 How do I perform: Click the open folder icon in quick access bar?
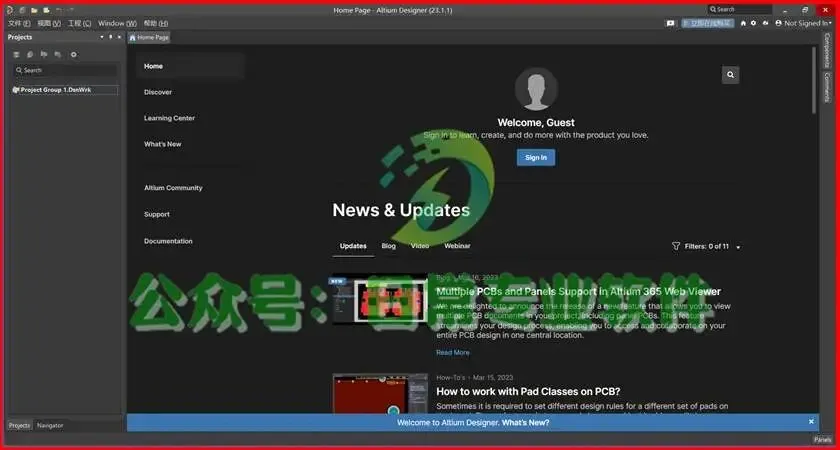point(34,10)
